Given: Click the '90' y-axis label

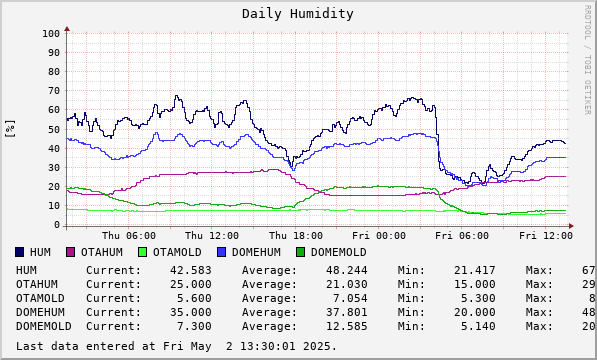Looking at the screenshot, I should [x=54, y=53].
